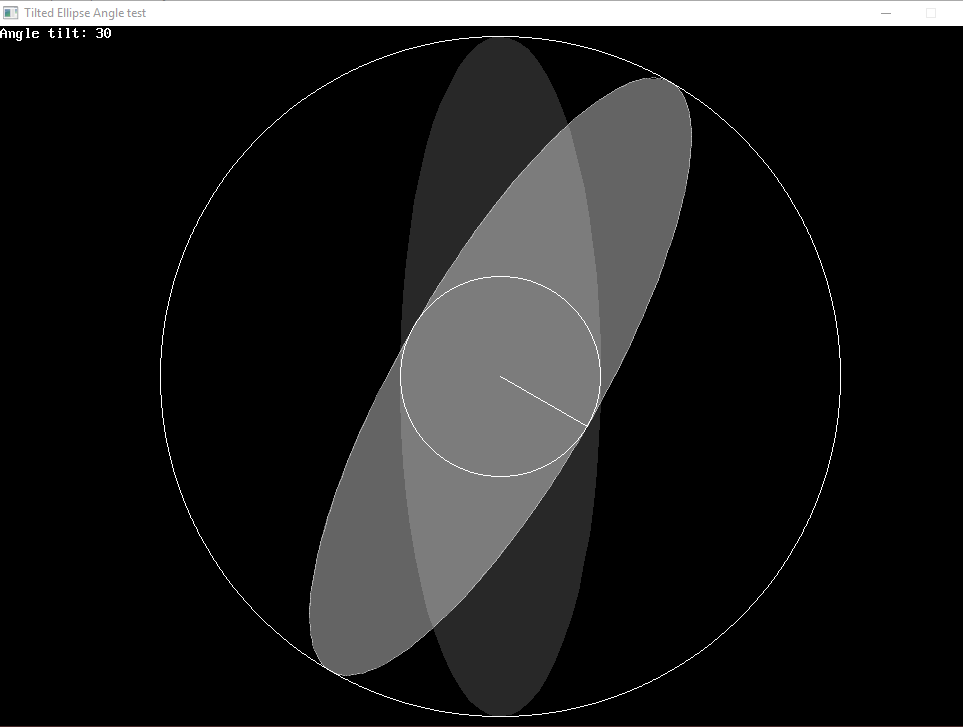Maximize the Tilted Ellipse Angle test window
This screenshot has height=727, width=963.
point(930,13)
